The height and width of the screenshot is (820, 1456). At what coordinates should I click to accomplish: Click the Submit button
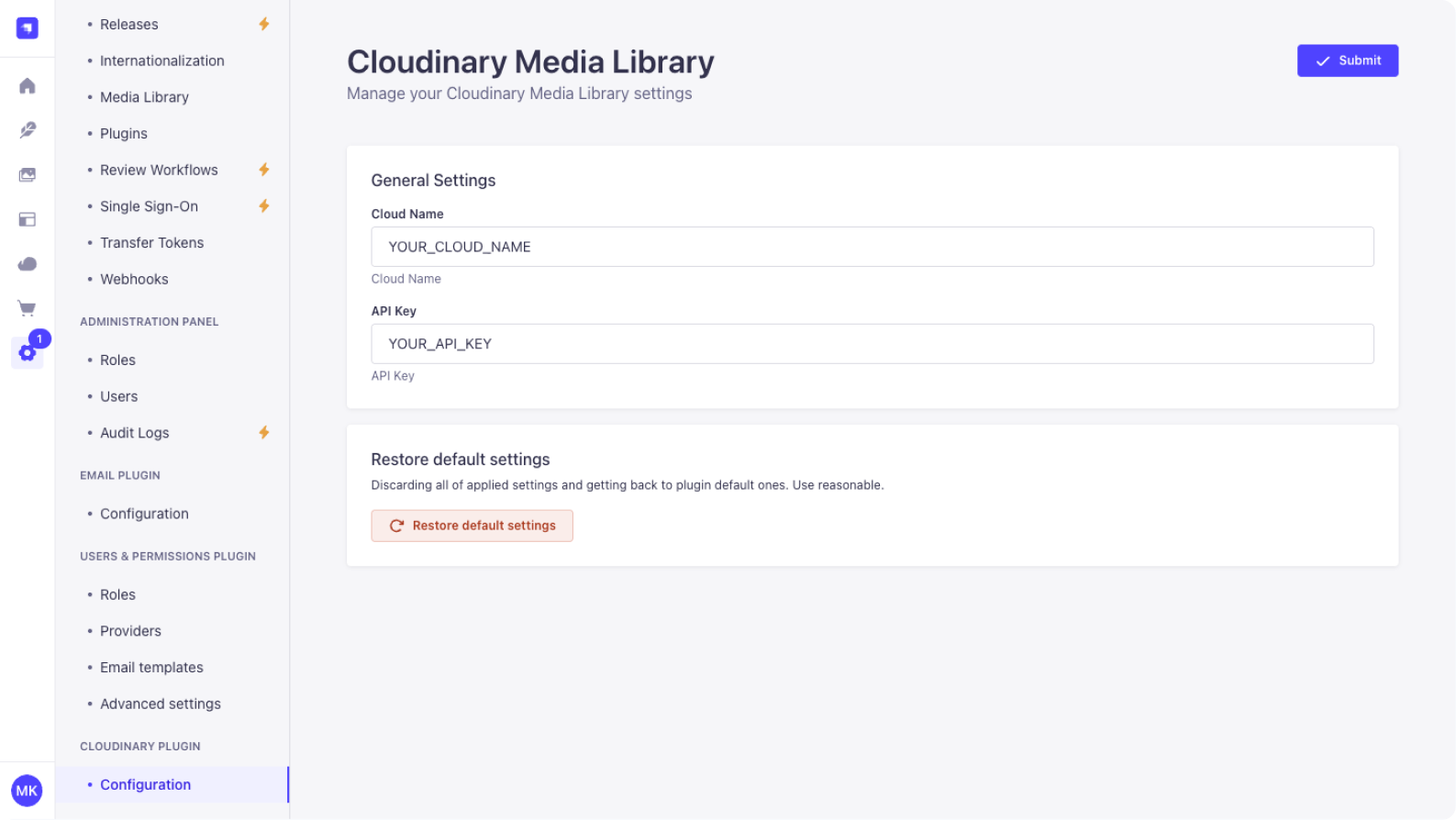tap(1347, 61)
